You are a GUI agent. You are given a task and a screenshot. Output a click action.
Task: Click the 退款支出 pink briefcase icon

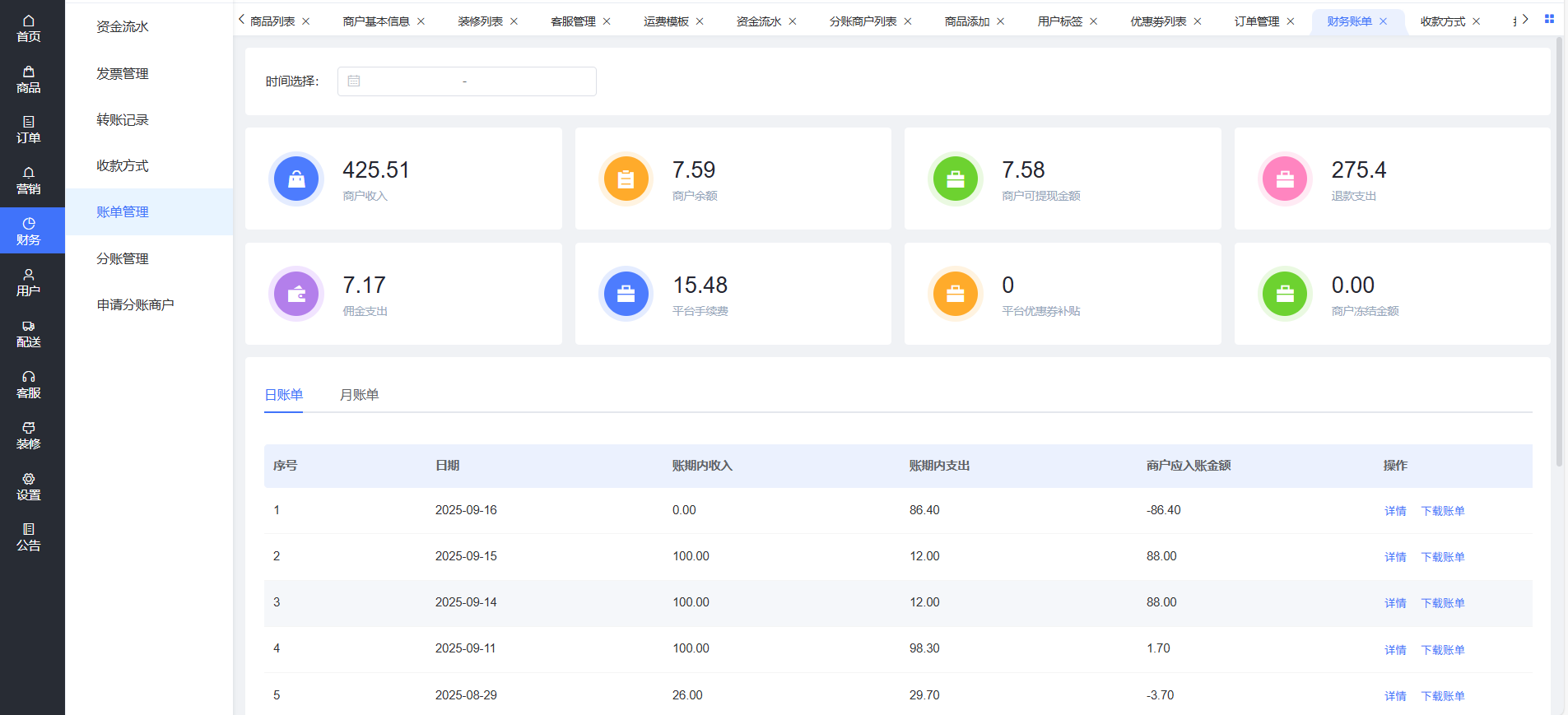tap(1285, 179)
